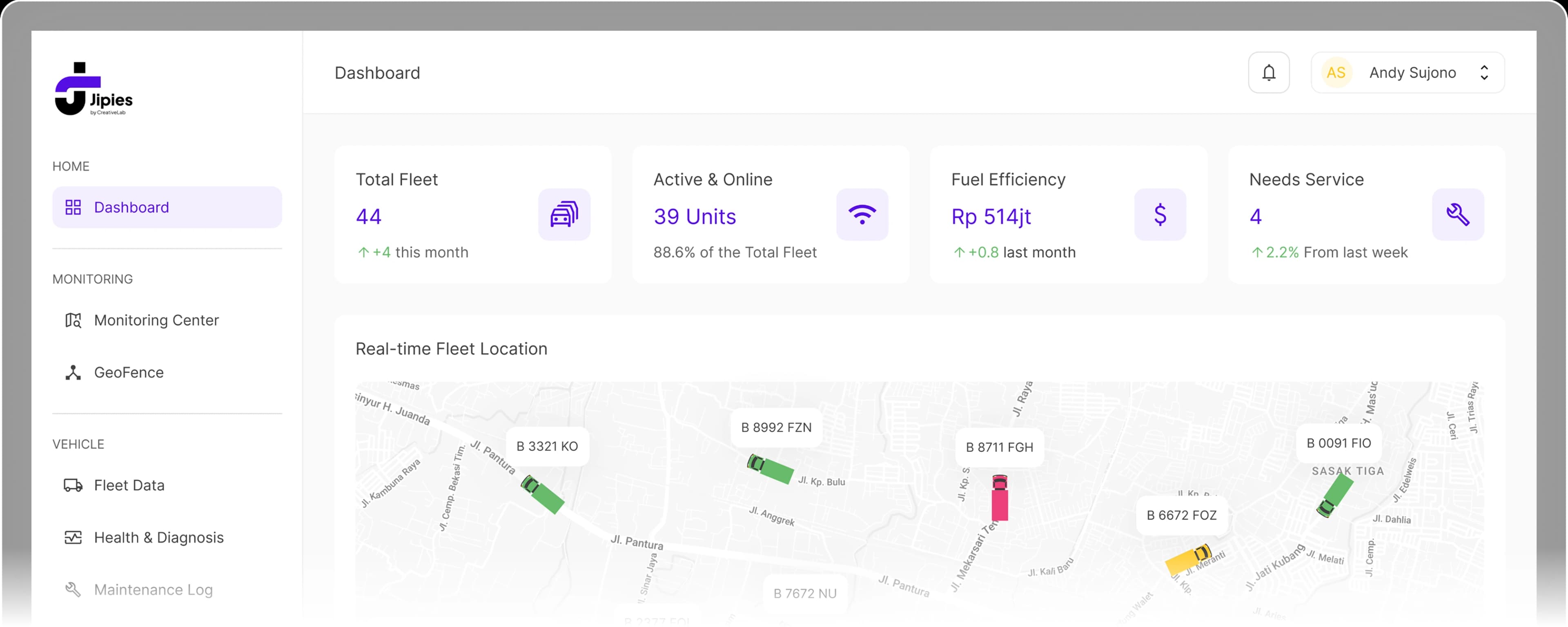
Task: Click the Health & Diagnosis chart icon
Action: [73, 538]
